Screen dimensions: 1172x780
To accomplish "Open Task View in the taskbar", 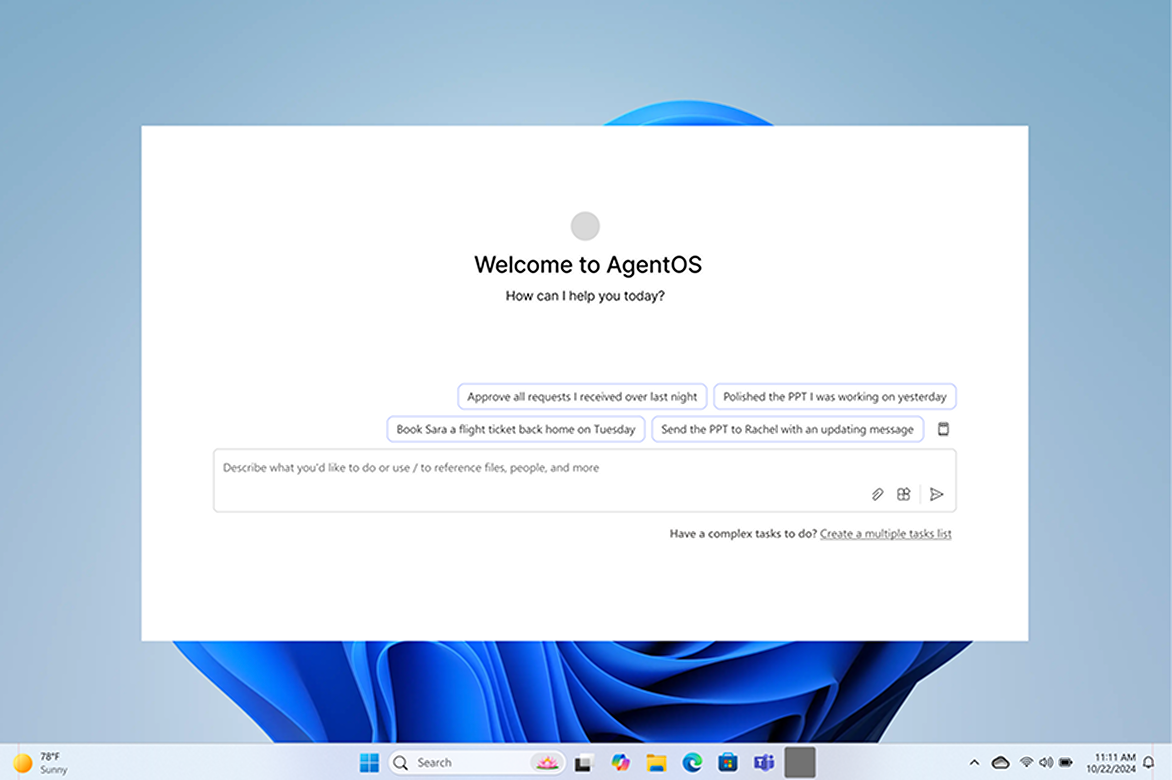I will (x=584, y=763).
